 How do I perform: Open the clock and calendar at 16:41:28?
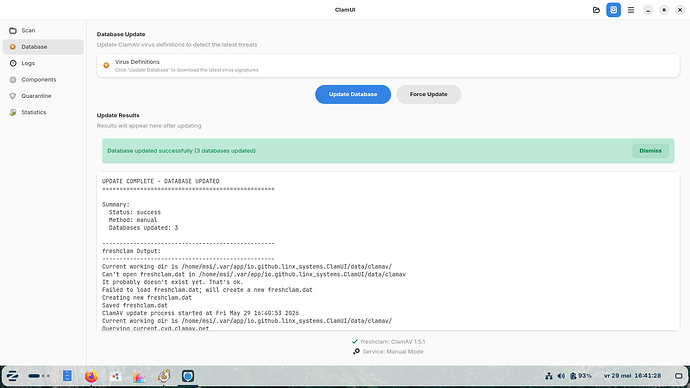coord(632,376)
